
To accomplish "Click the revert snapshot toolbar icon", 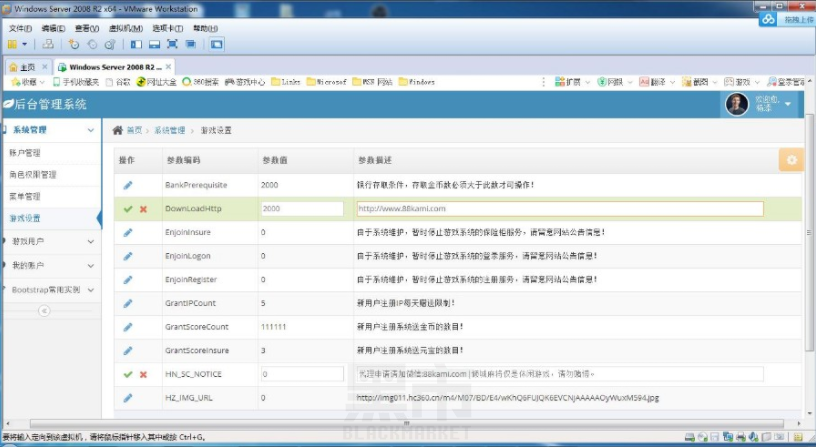I will click(x=92, y=44).
